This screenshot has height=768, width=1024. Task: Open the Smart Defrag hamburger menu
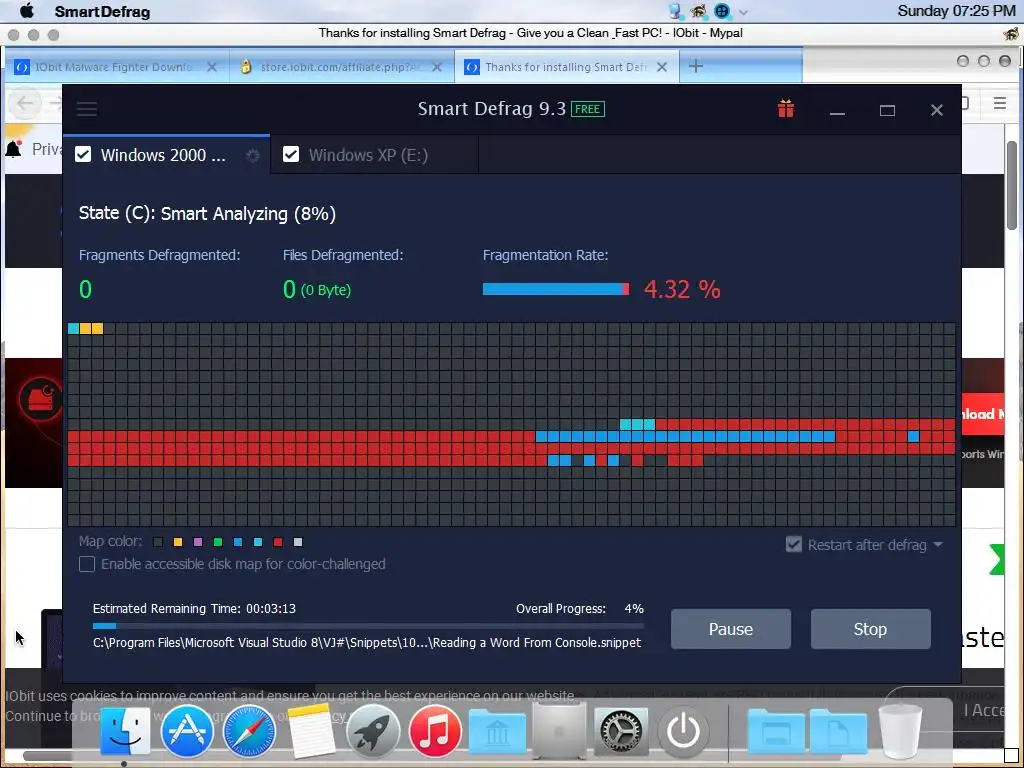click(87, 109)
